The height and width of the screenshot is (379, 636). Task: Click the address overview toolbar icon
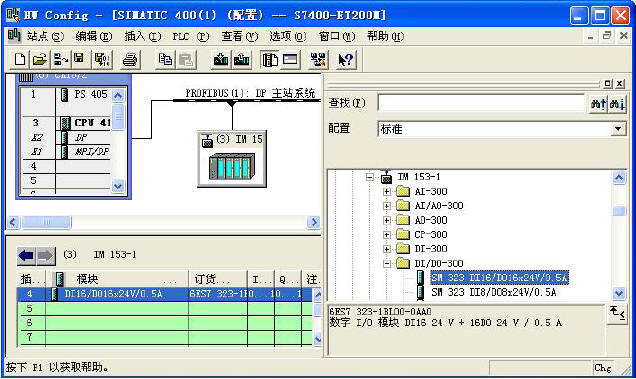(x=290, y=60)
